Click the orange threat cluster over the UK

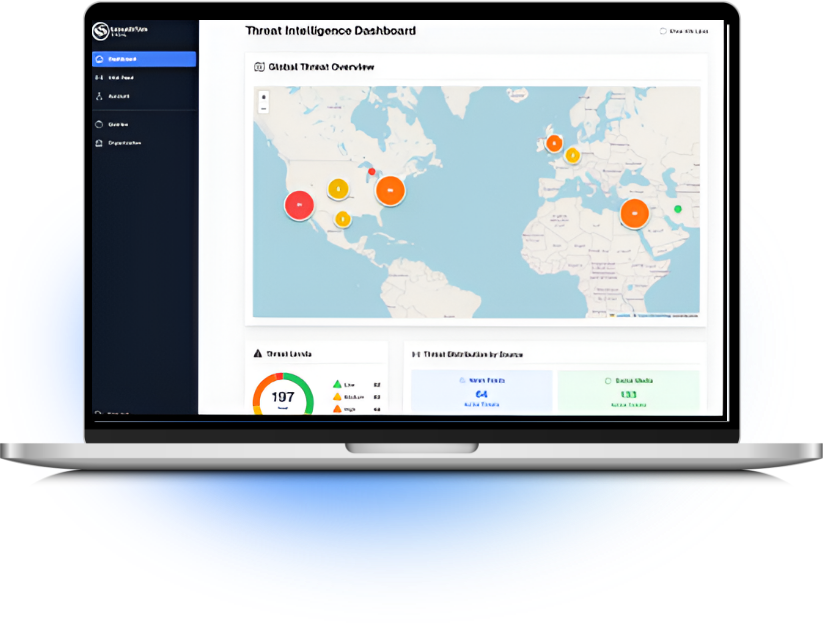(553, 142)
